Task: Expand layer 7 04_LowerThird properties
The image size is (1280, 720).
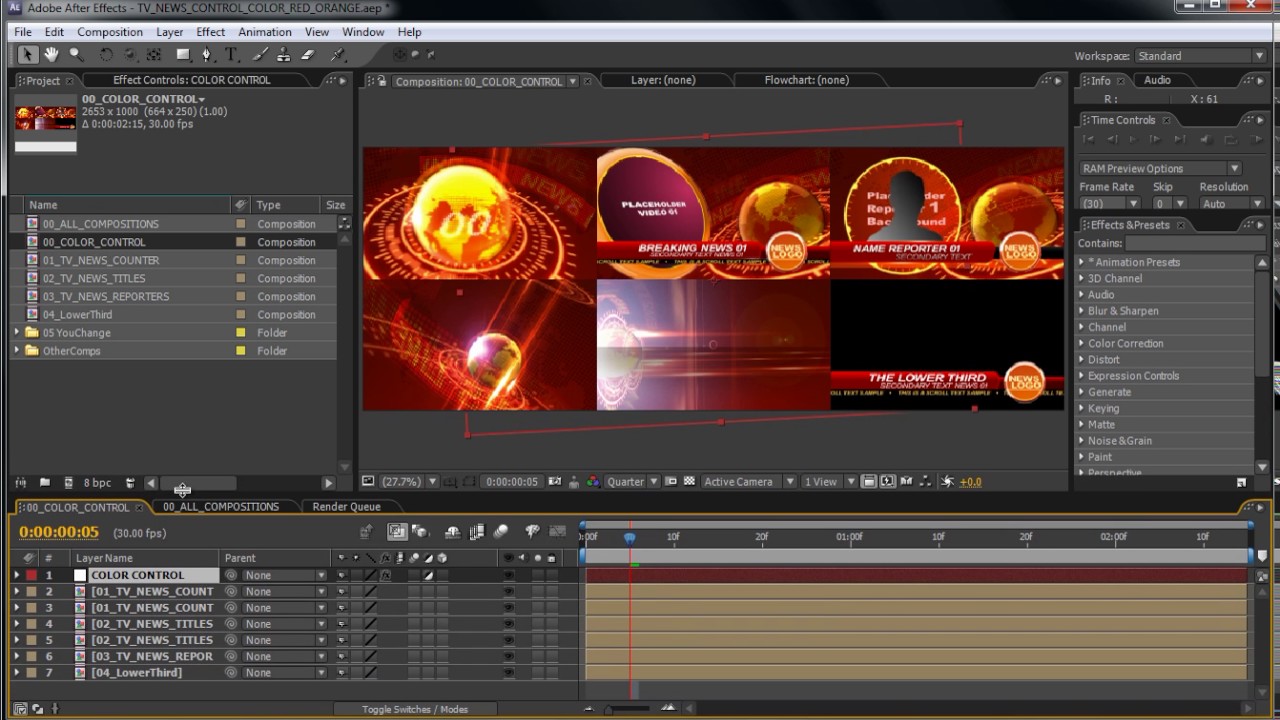Action: click(x=16, y=672)
